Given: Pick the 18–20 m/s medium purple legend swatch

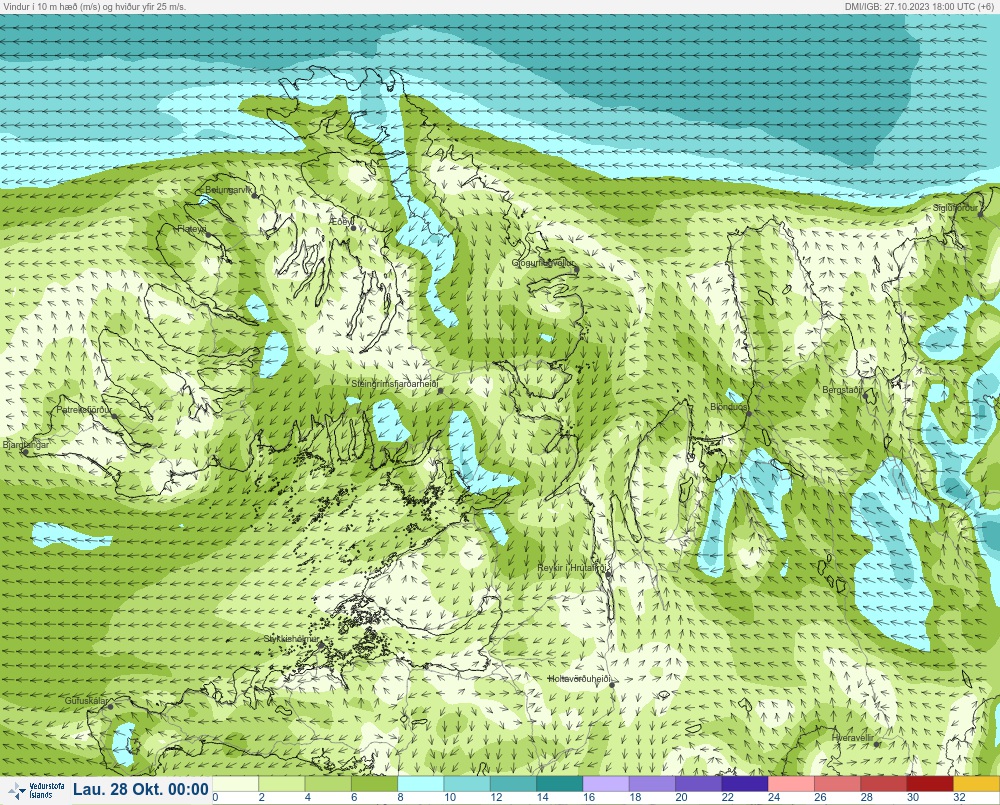Looking at the screenshot, I should tap(652, 784).
